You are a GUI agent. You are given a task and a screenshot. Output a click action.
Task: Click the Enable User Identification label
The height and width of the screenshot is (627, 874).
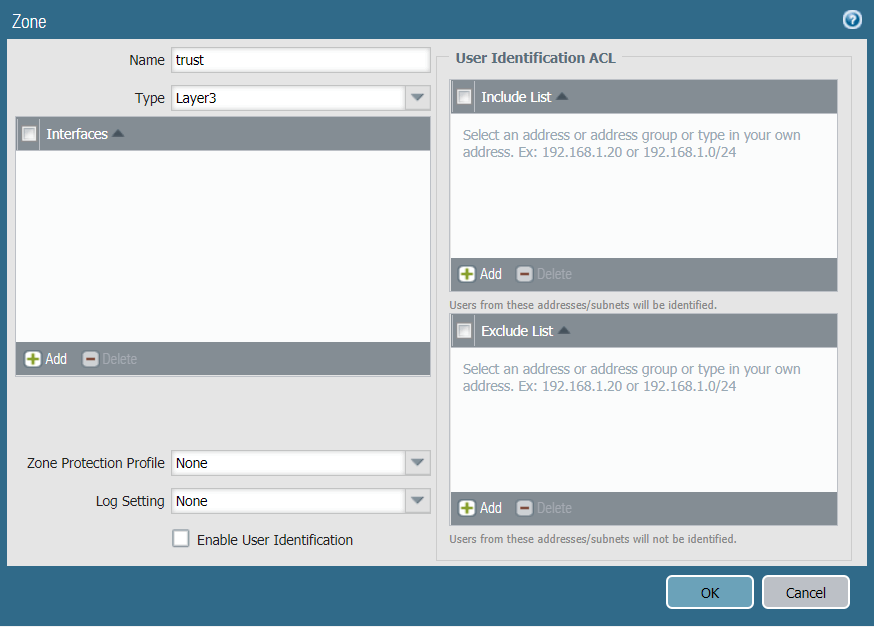[275, 540]
